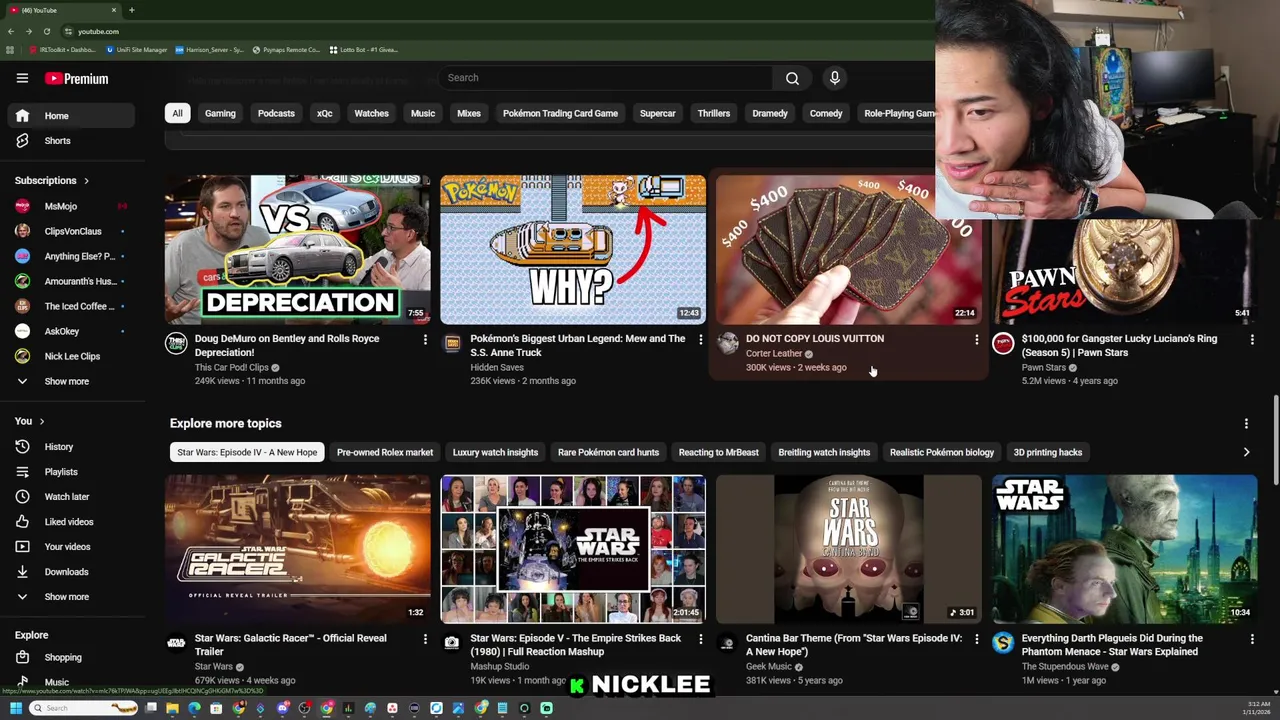Open Star Wars Galactic Racer trailer title
This screenshot has height=720, width=1280.
[x=291, y=645]
